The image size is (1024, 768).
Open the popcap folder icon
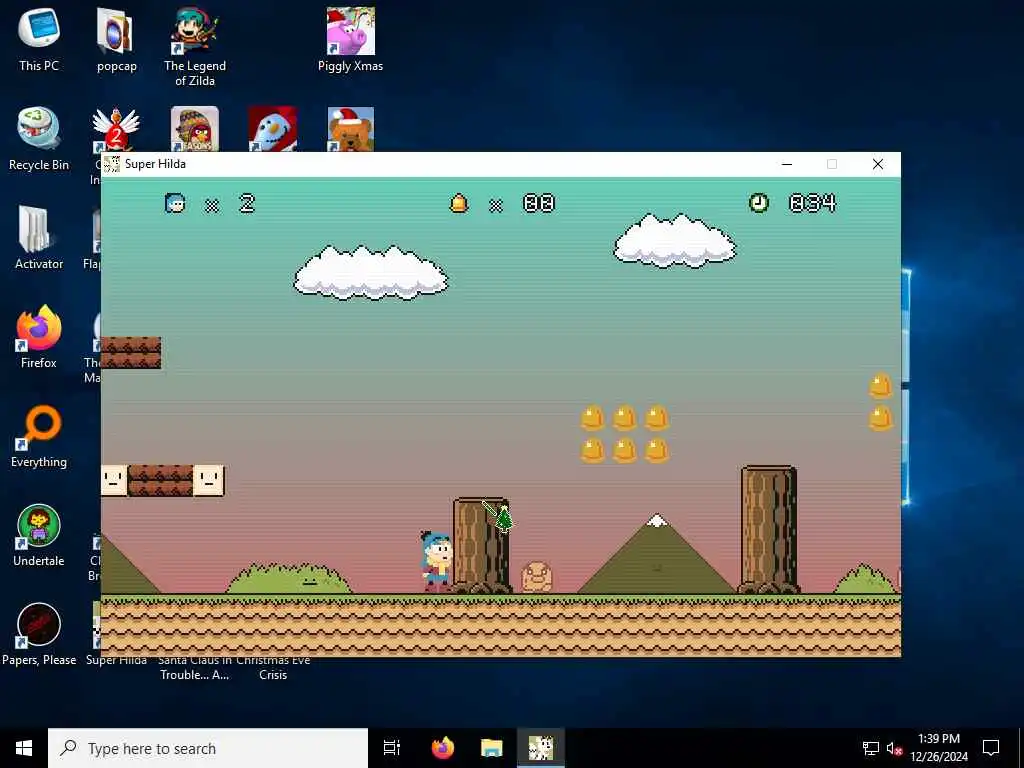pos(116,40)
